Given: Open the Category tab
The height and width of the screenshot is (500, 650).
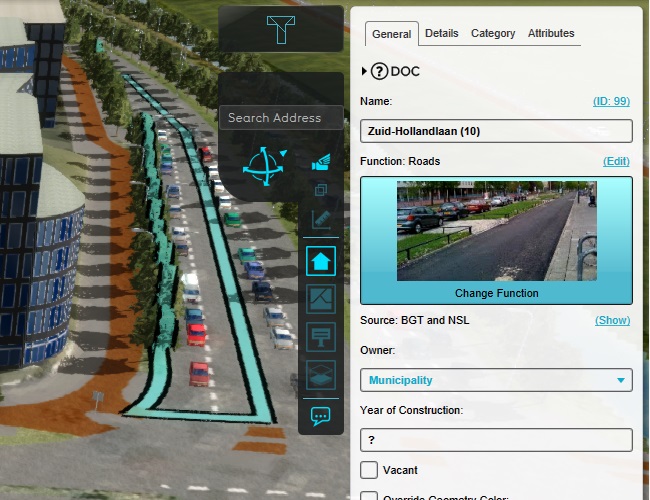Looking at the screenshot, I should point(493,33).
